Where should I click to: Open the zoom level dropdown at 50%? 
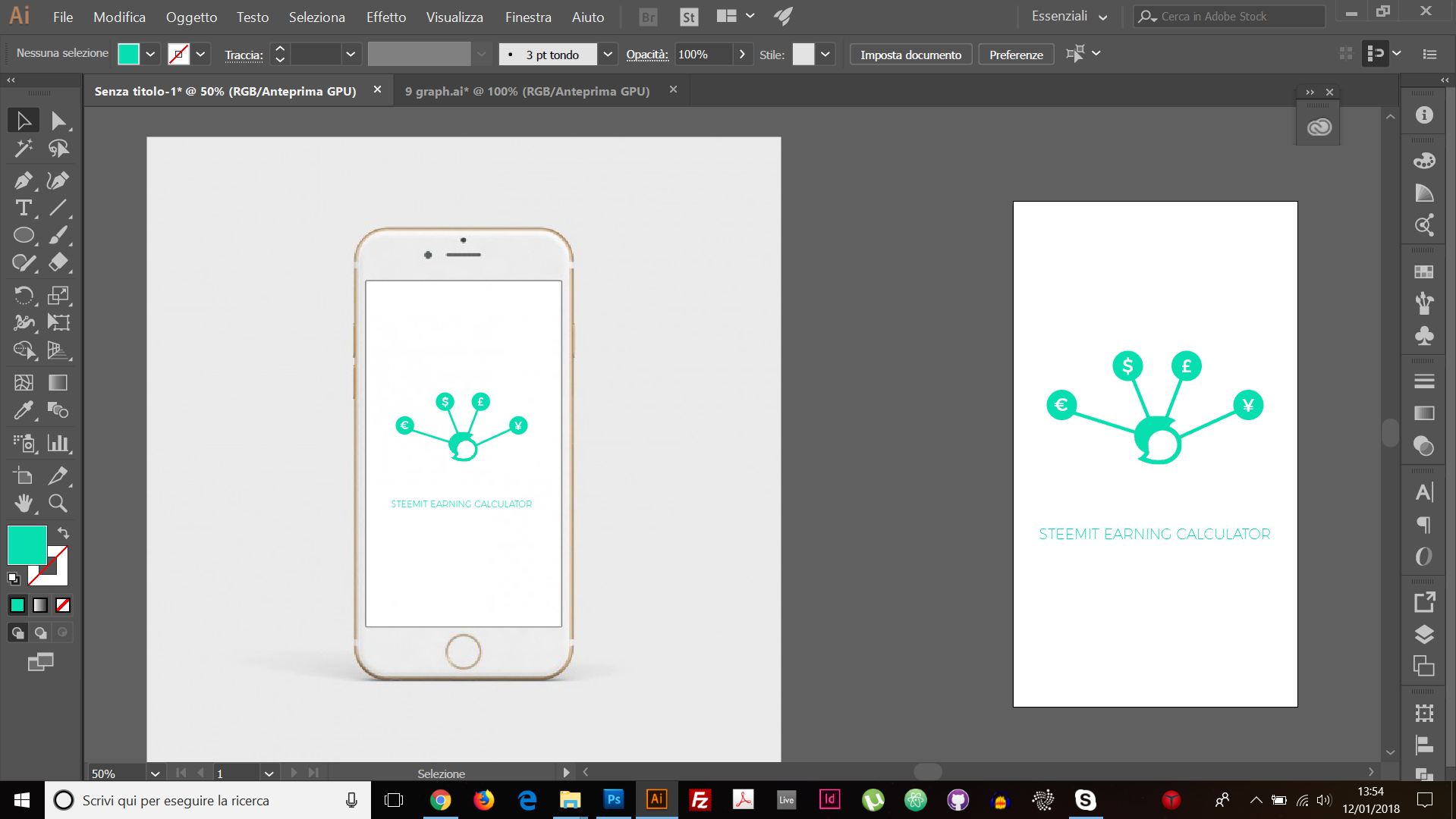pyautogui.click(x=155, y=773)
